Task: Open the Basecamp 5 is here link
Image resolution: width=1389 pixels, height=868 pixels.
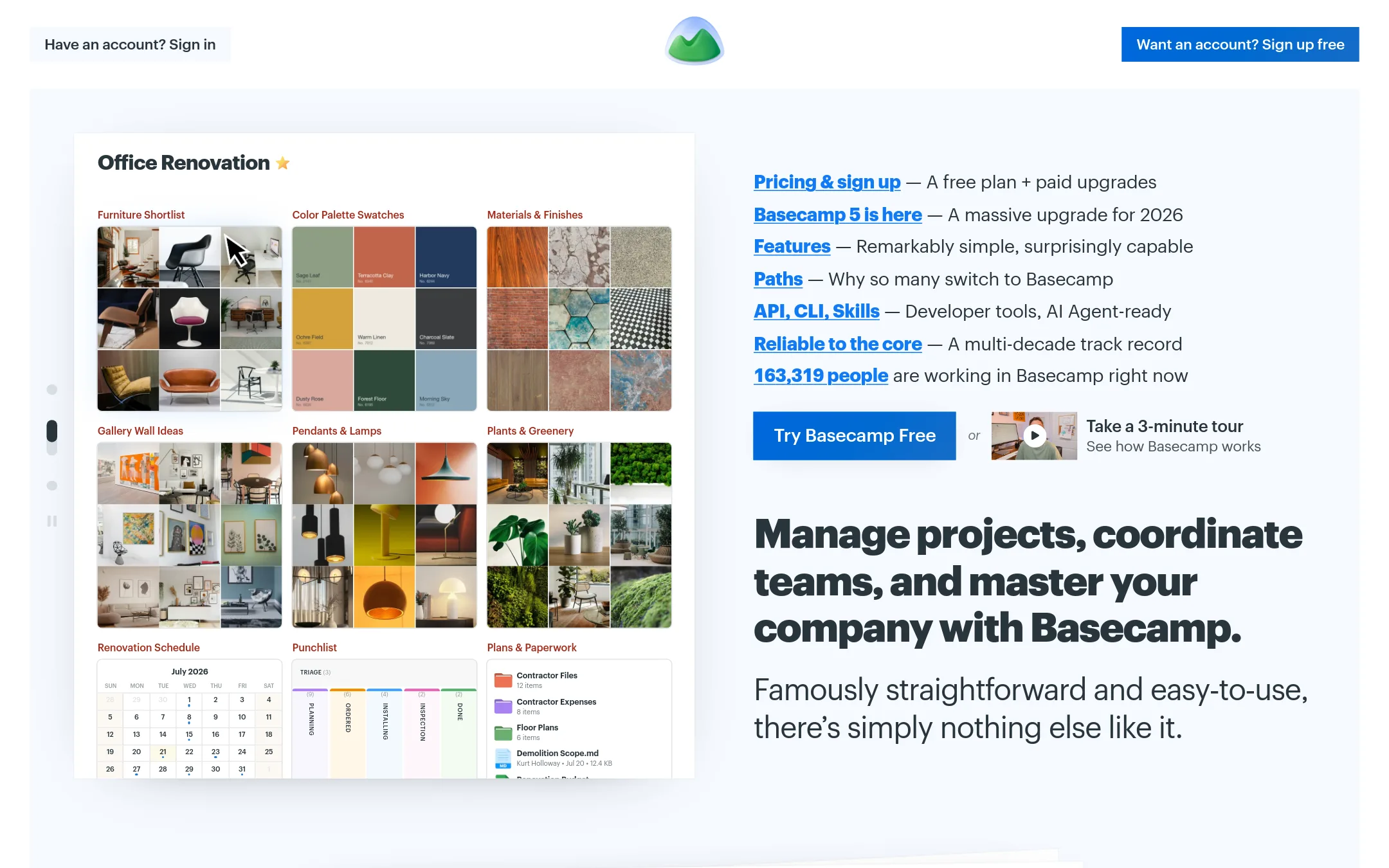Action: coord(837,215)
